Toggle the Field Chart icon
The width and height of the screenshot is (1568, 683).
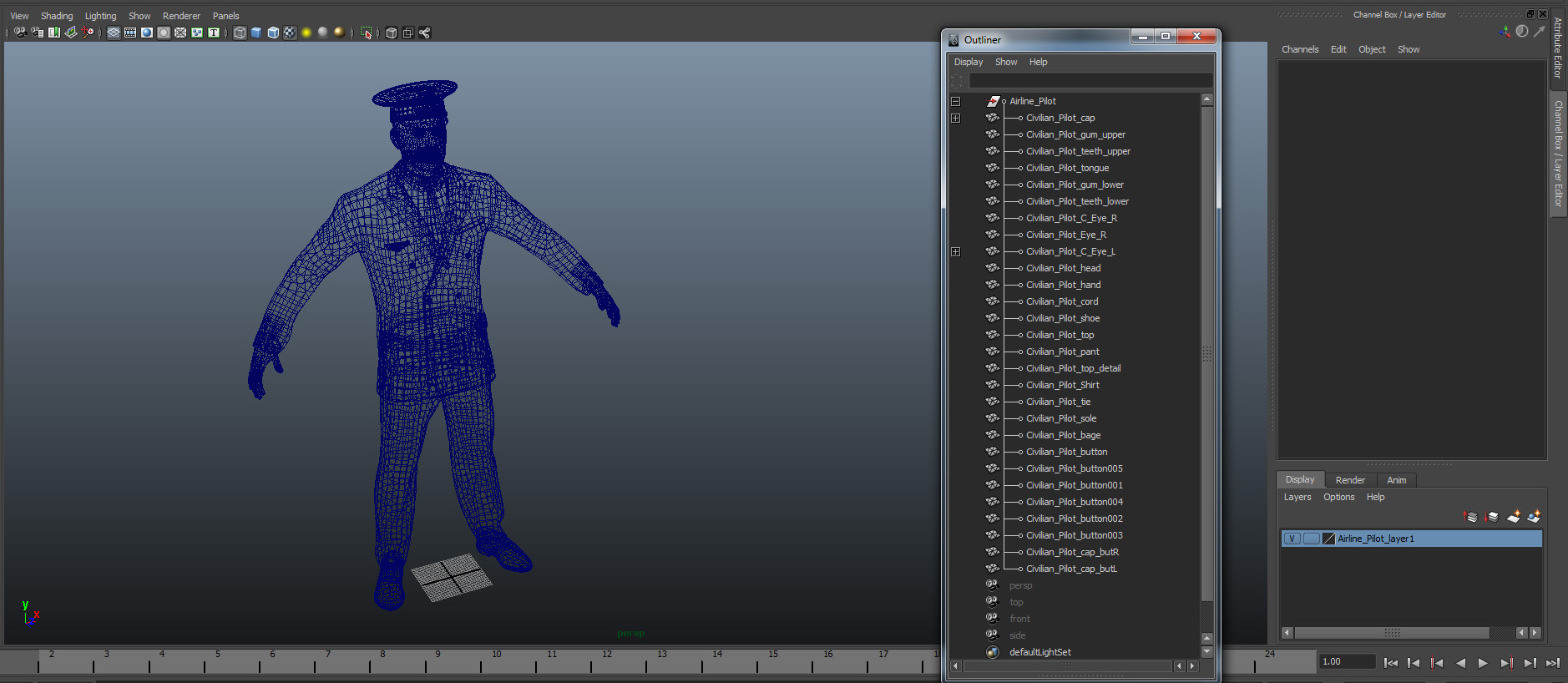pos(180,33)
